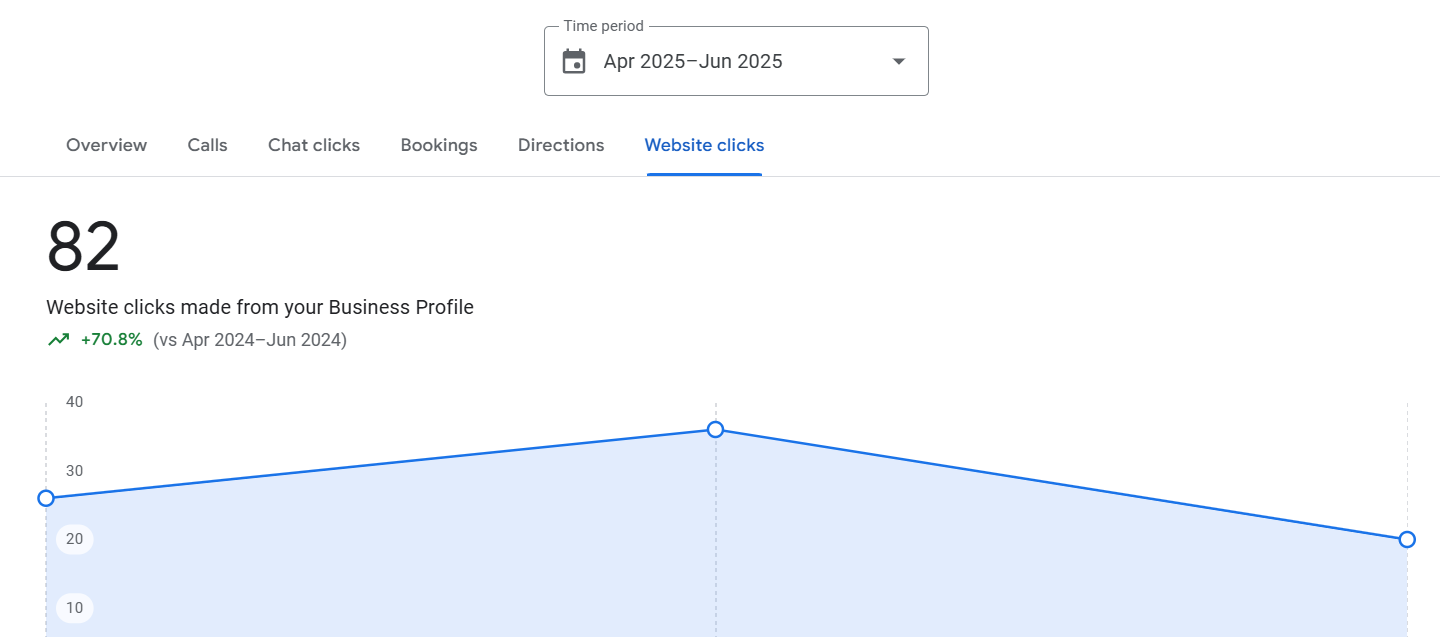
Task: Go to the Chat clicks tab
Action: click(x=314, y=145)
